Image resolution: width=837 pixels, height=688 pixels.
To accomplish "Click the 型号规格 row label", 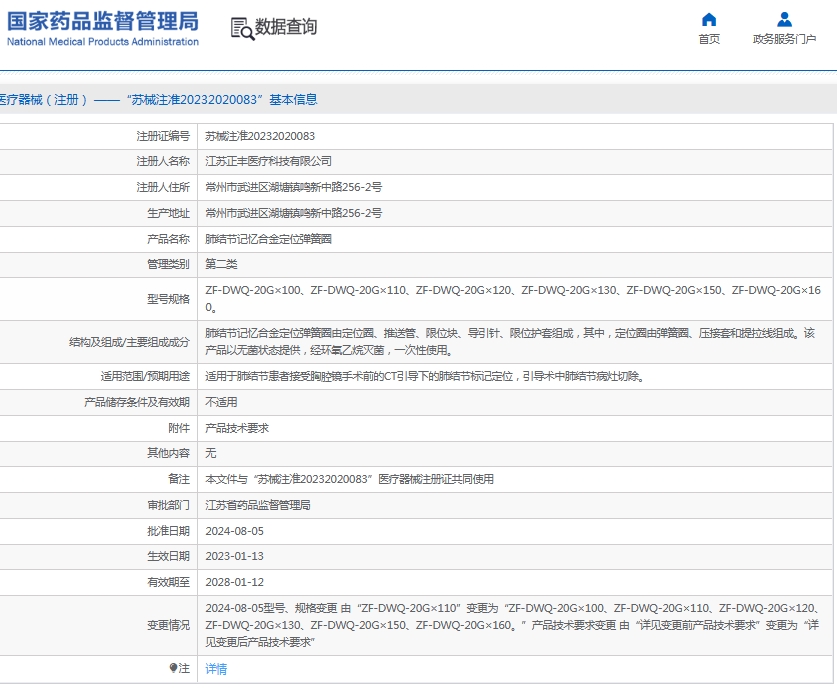I will point(169,299).
